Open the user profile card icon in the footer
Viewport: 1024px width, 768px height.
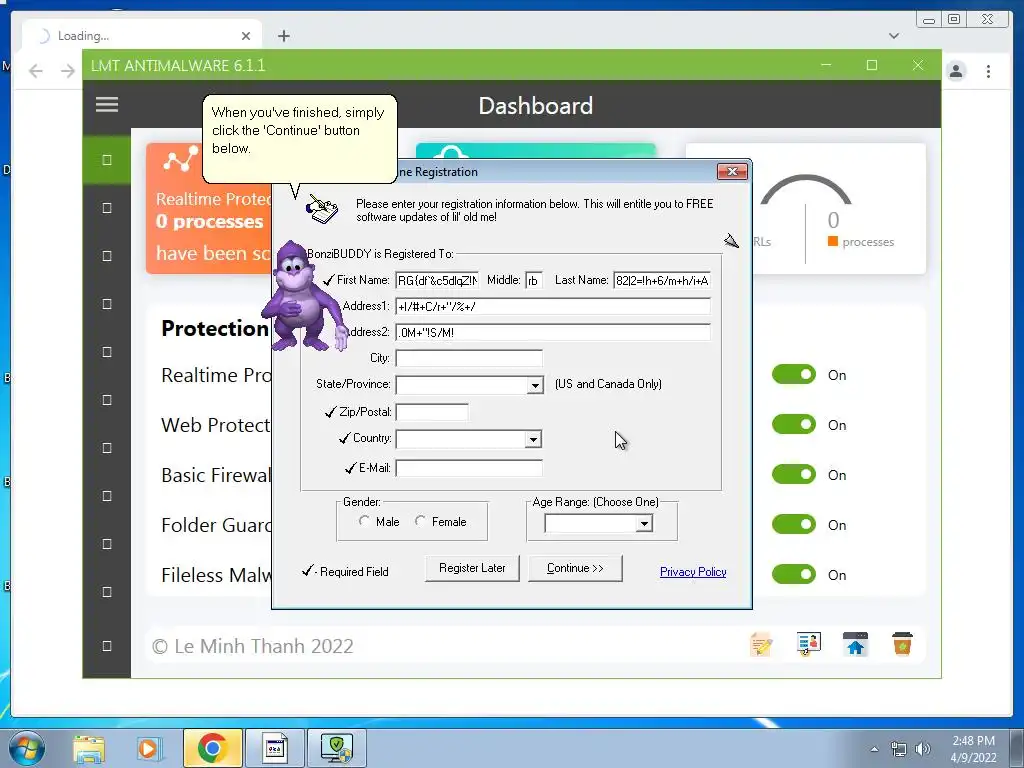[808, 645]
